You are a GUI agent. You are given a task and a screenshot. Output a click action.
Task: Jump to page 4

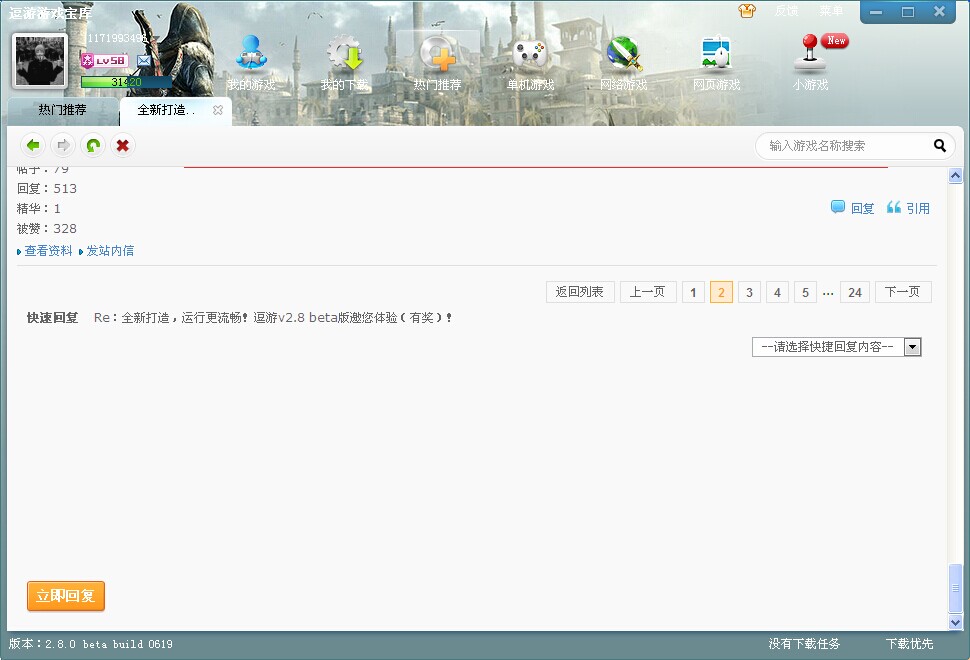pos(777,292)
